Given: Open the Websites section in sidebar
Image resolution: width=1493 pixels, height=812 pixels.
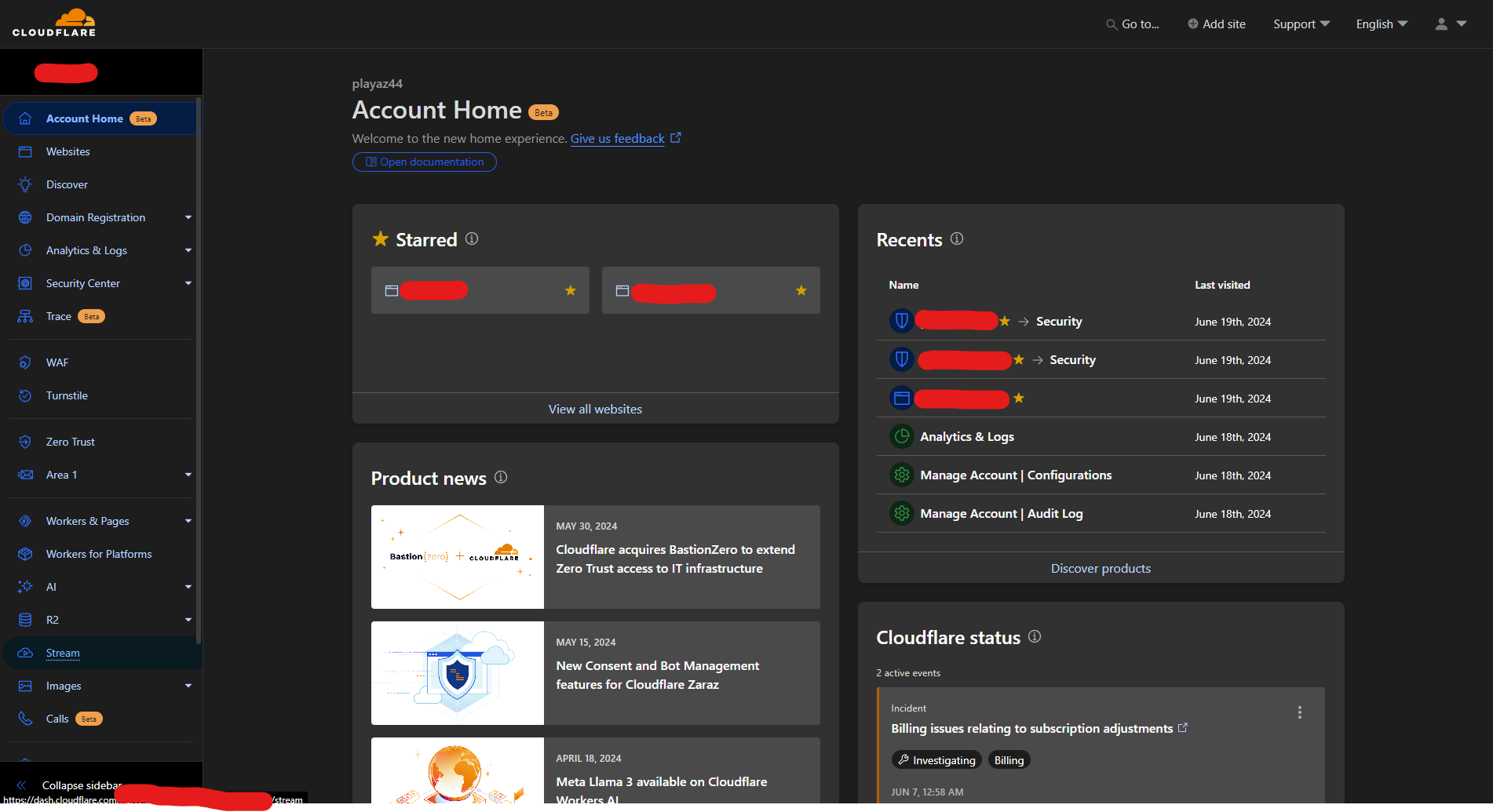Looking at the screenshot, I should (68, 151).
